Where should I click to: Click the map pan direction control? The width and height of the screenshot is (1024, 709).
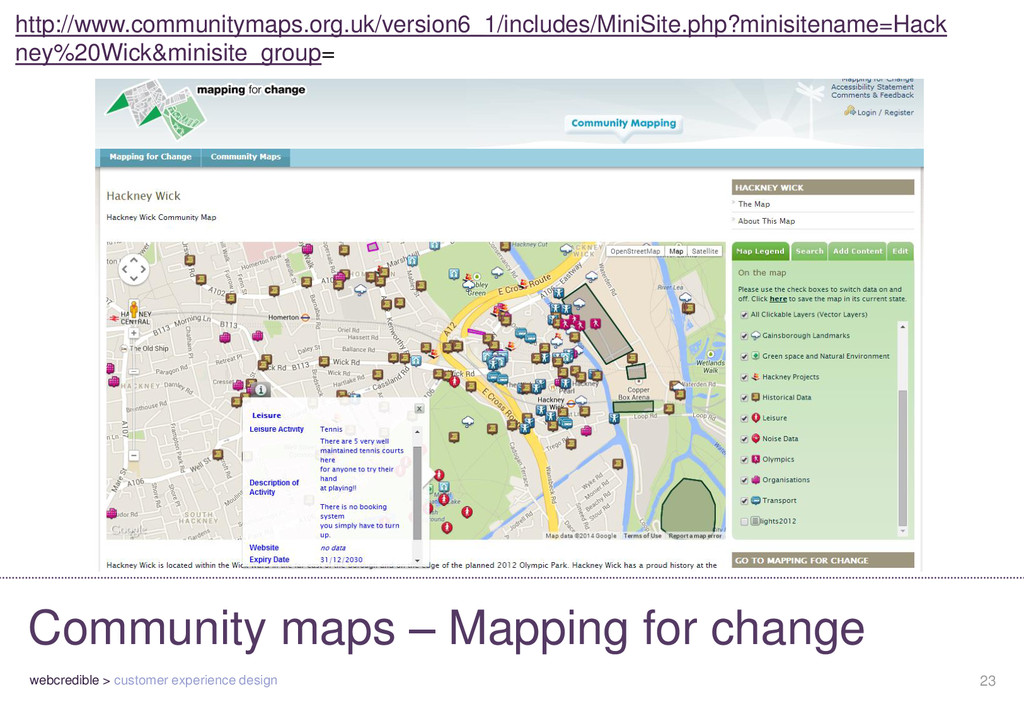click(x=133, y=269)
